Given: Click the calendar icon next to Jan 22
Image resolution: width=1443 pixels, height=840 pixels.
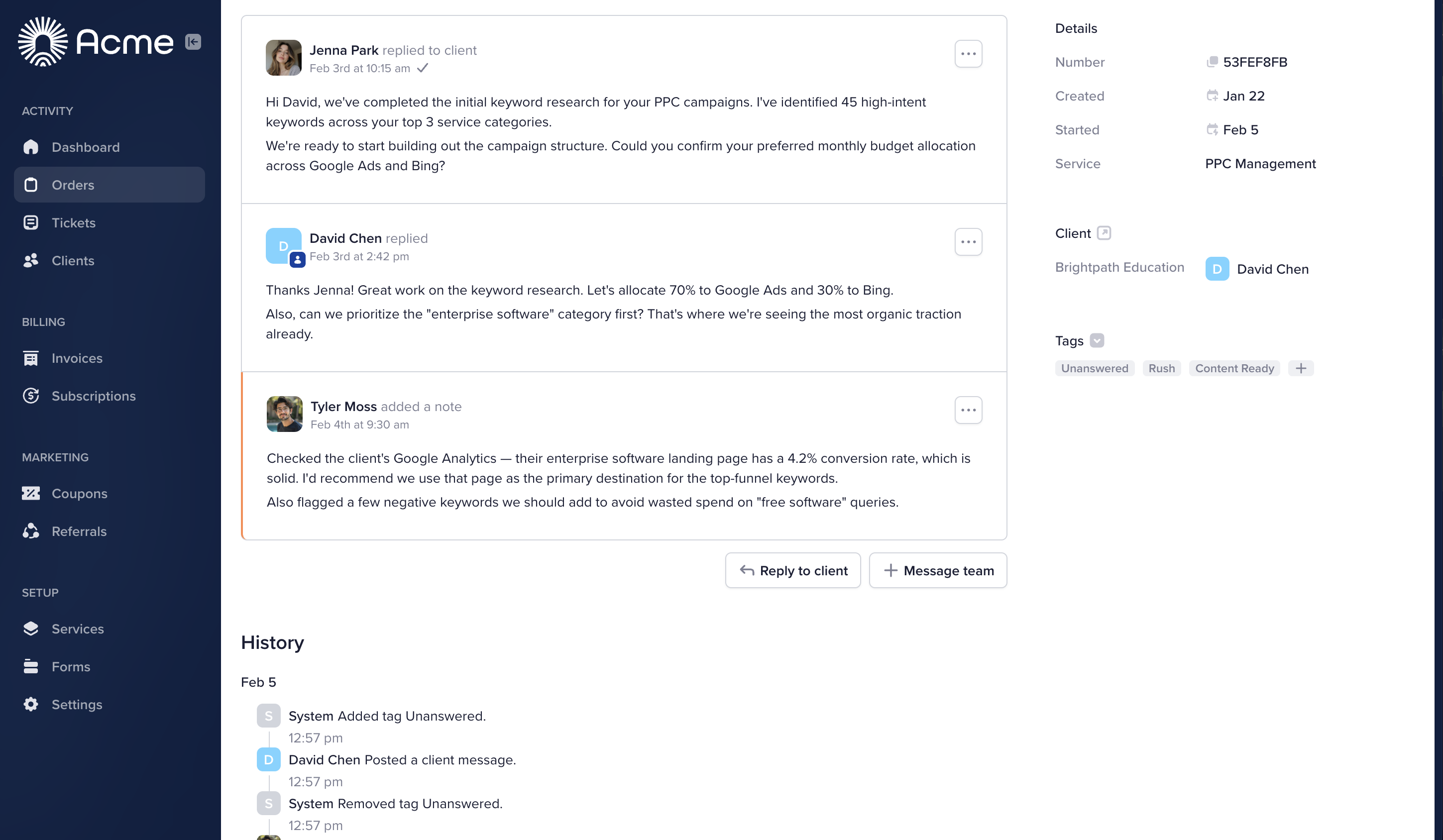Looking at the screenshot, I should click(x=1212, y=96).
